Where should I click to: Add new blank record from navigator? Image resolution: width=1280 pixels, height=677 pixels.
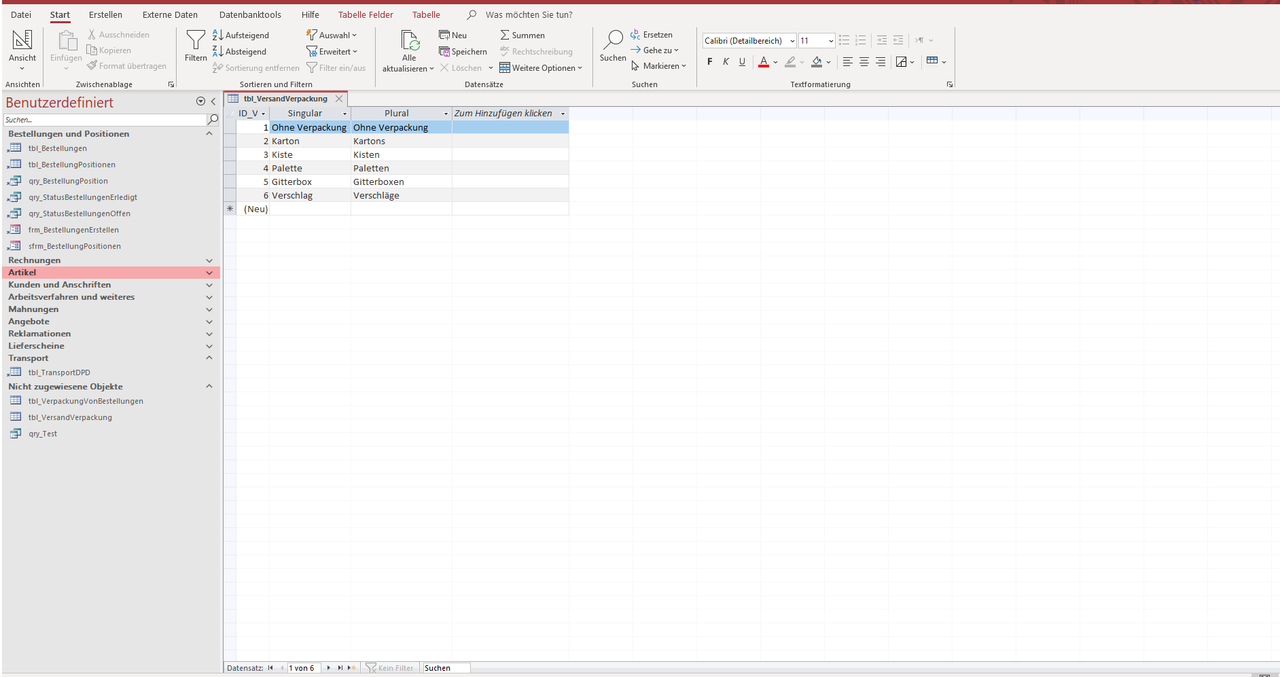(350, 667)
